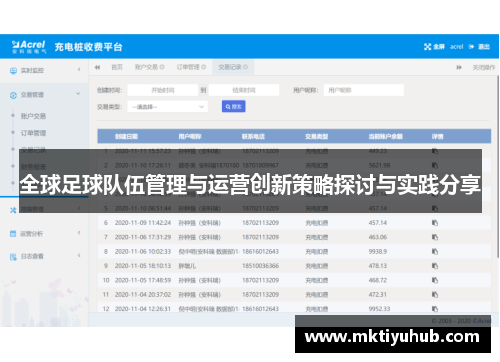The height and width of the screenshot is (362, 500).
Task: Open details icon for row 9 (2020-11-05 18:10:13)
Action: point(435,266)
